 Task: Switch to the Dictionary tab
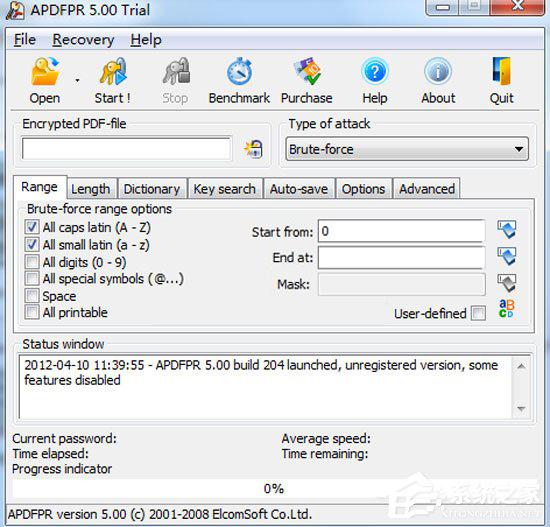(152, 189)
